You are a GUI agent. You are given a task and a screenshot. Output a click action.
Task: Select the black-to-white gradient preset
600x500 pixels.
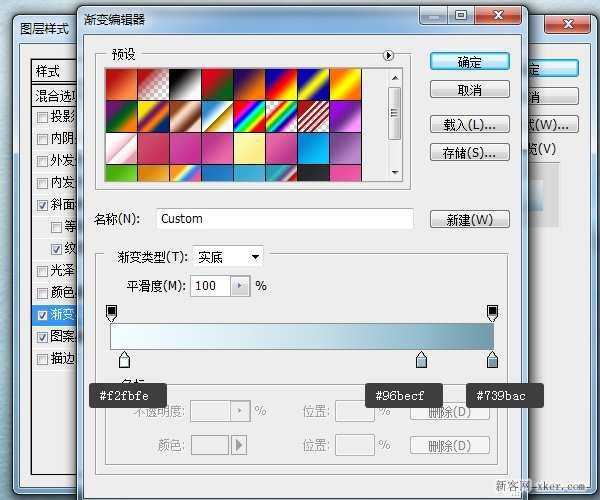(184, 83)
